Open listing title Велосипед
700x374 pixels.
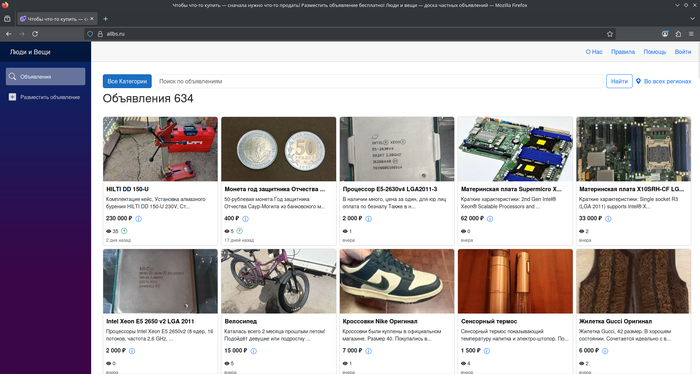(241, 321)
